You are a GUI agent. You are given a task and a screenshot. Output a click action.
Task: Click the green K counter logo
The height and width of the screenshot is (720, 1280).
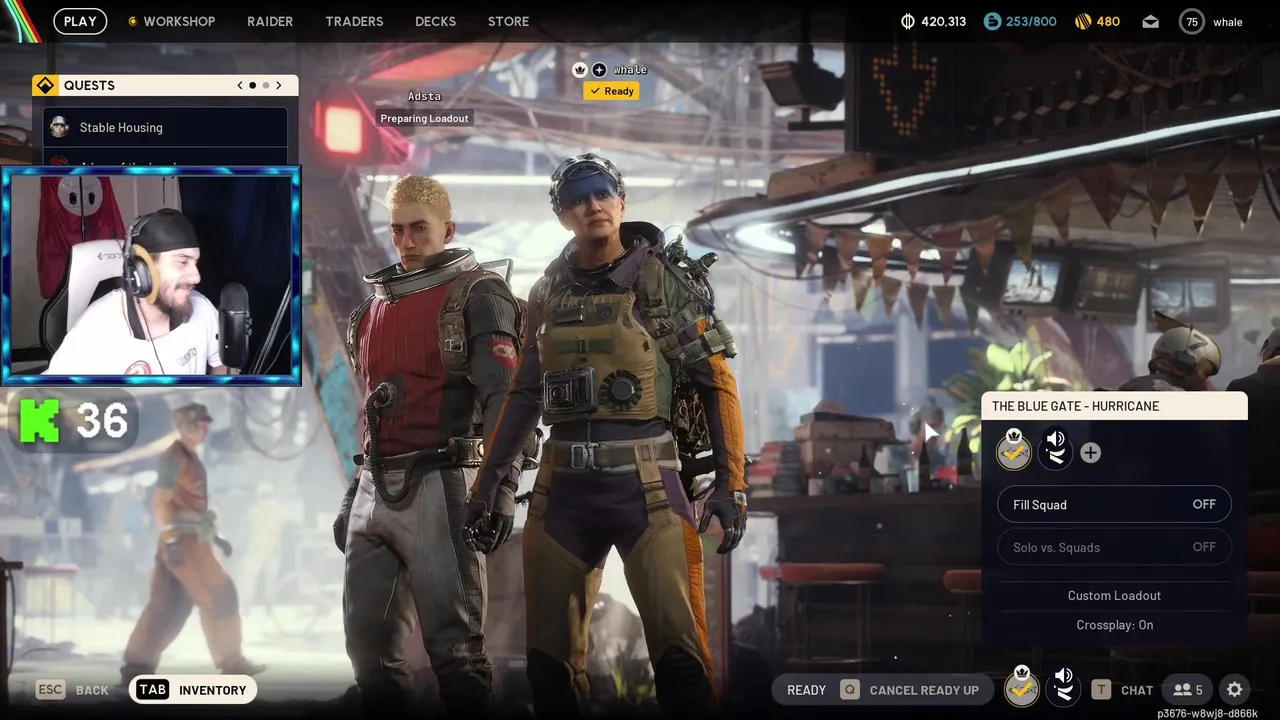[40, 419]
